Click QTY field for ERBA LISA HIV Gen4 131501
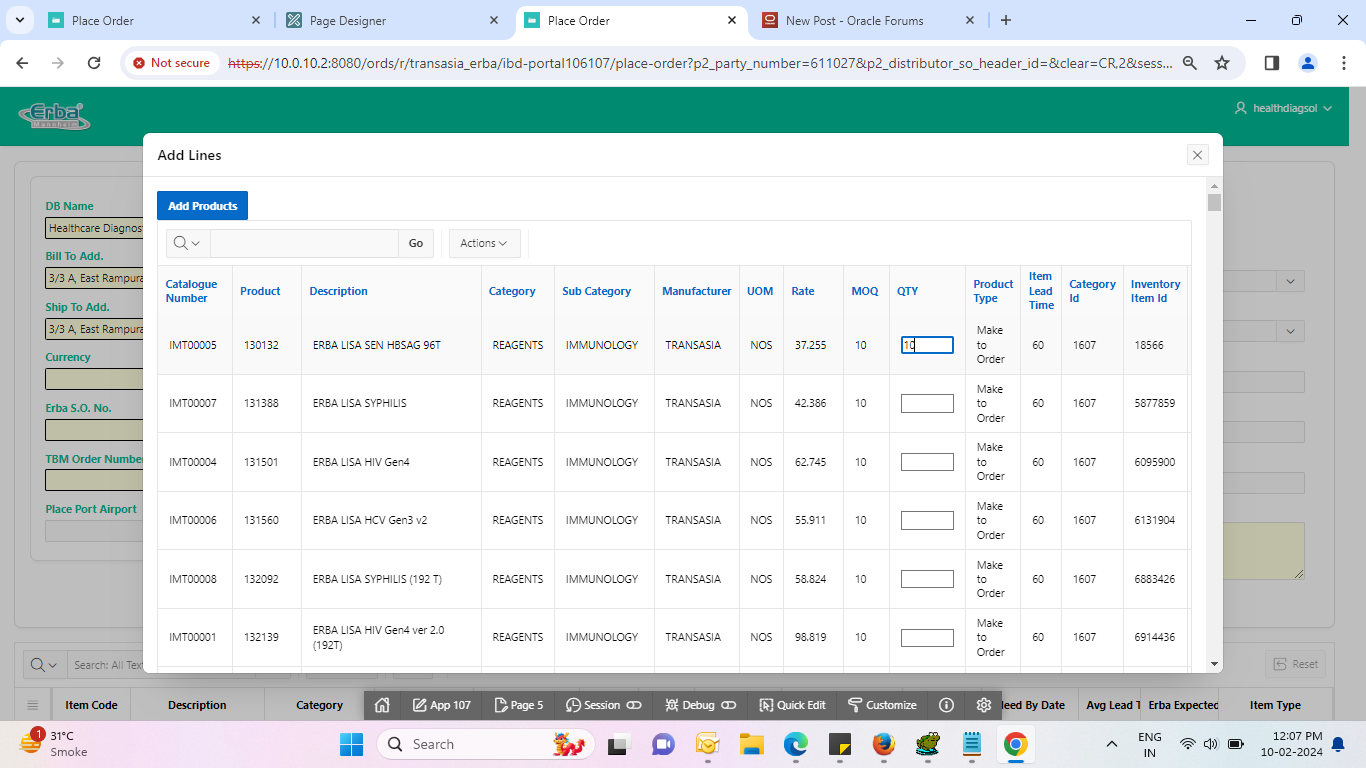This screenshot has width=1366, height=768. click(x=927, y=462)
